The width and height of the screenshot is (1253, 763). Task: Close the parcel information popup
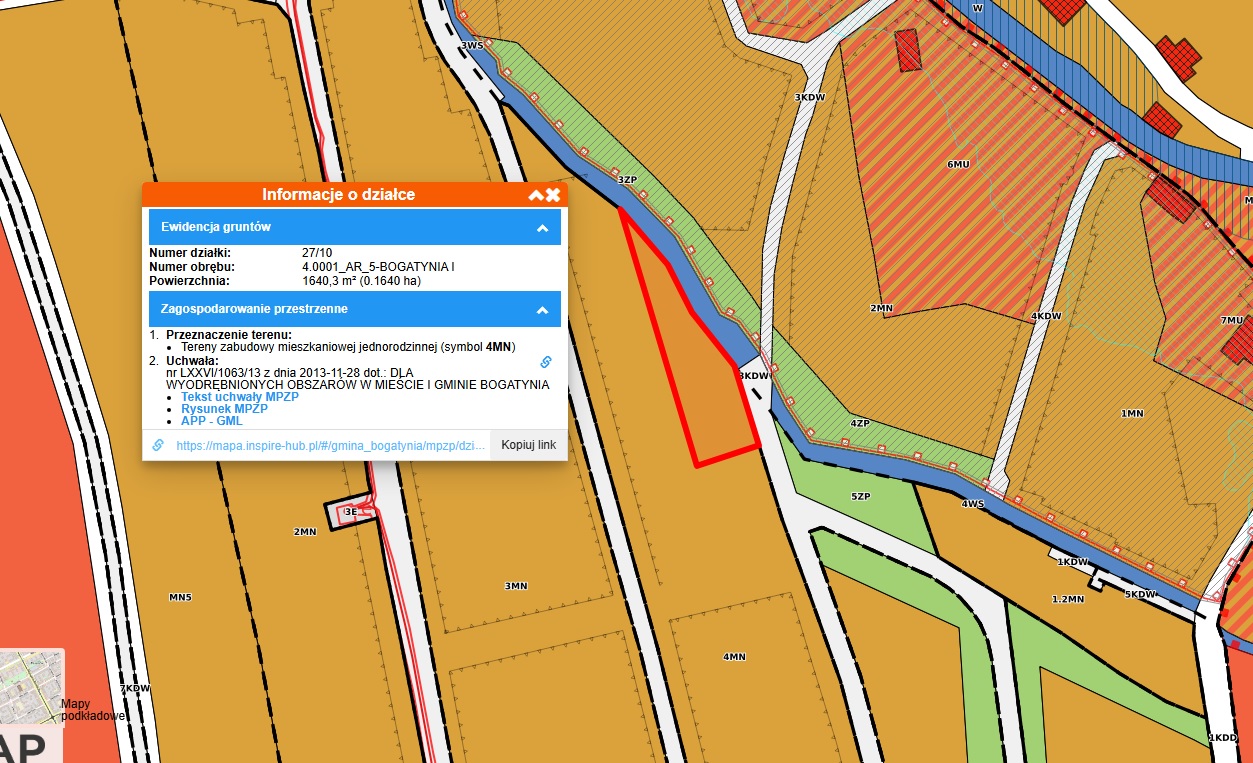[x=553, y=195]
